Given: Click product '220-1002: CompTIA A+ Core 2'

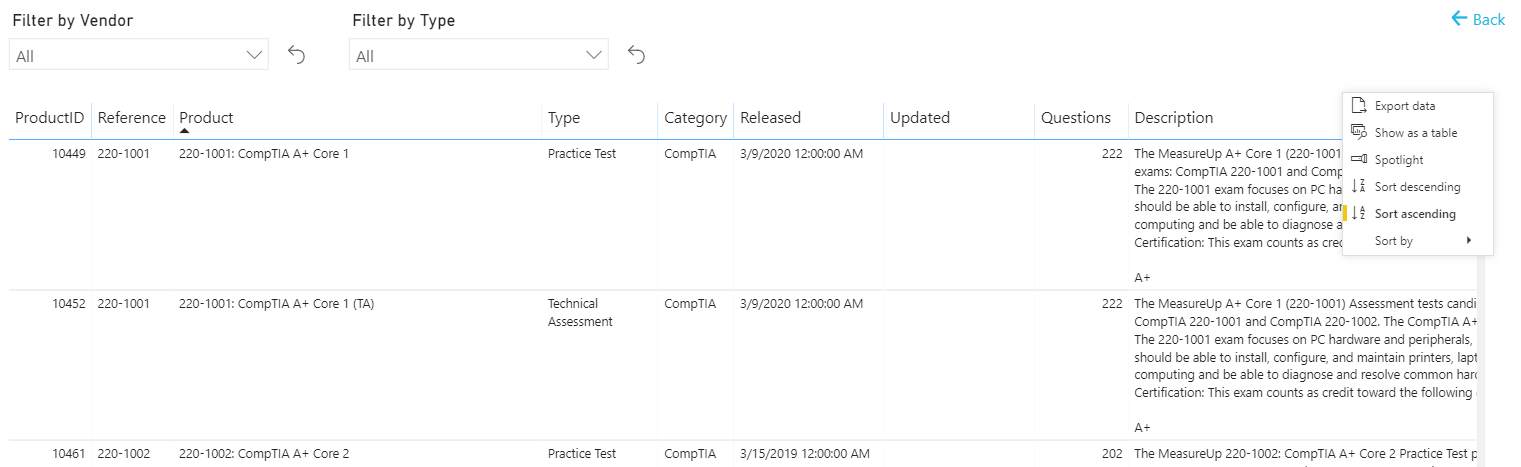Looking at the screenshot, I should [264, 454].
